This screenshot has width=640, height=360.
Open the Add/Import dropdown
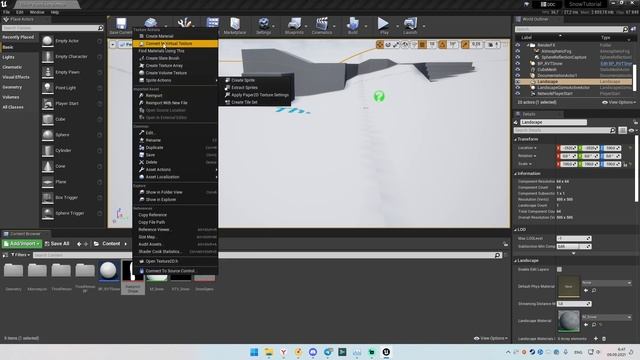pos(22,244)
